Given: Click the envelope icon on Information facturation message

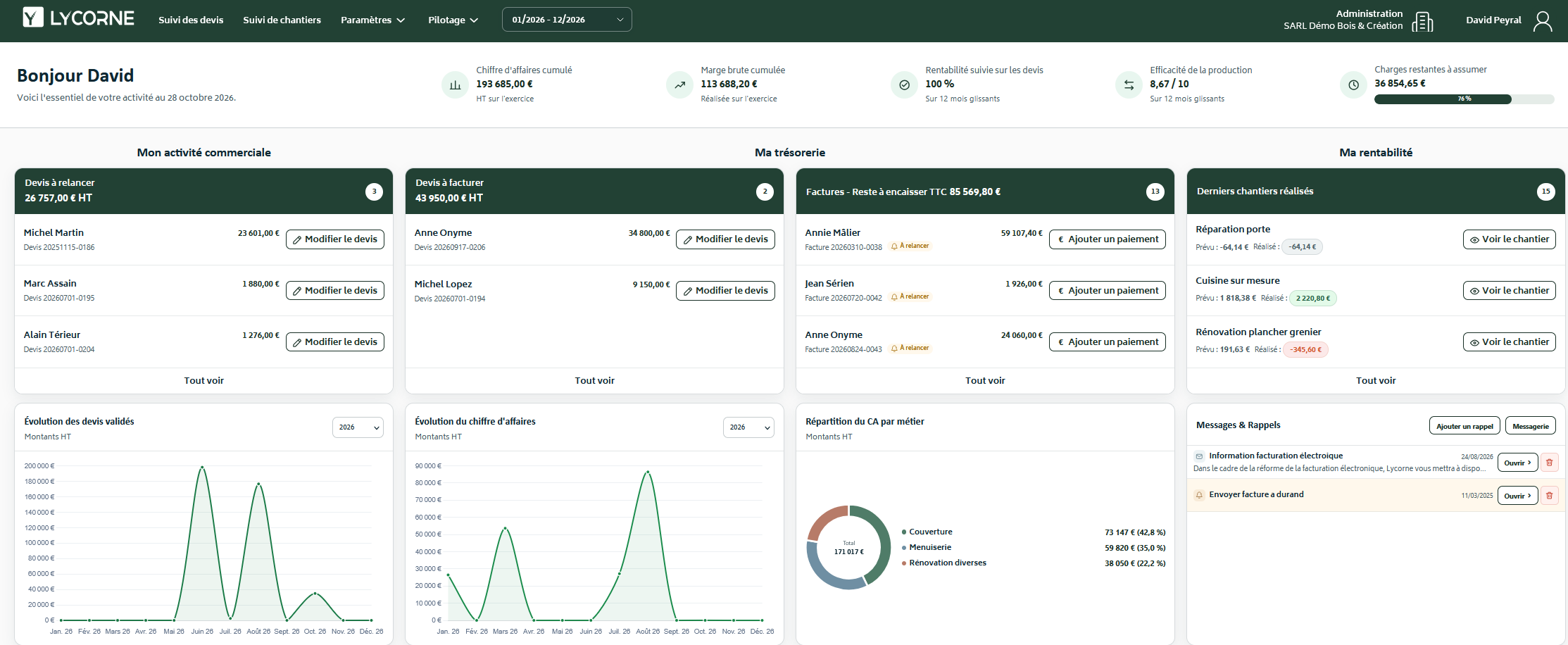Looking at the screenshot, I should (x=1199, y=456).
